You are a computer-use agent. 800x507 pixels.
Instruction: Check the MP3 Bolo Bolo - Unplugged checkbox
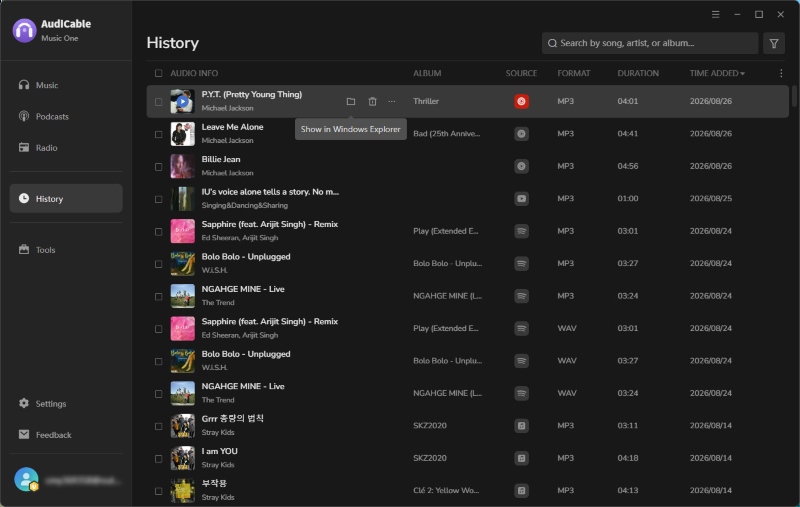click(x=159, y=264)
